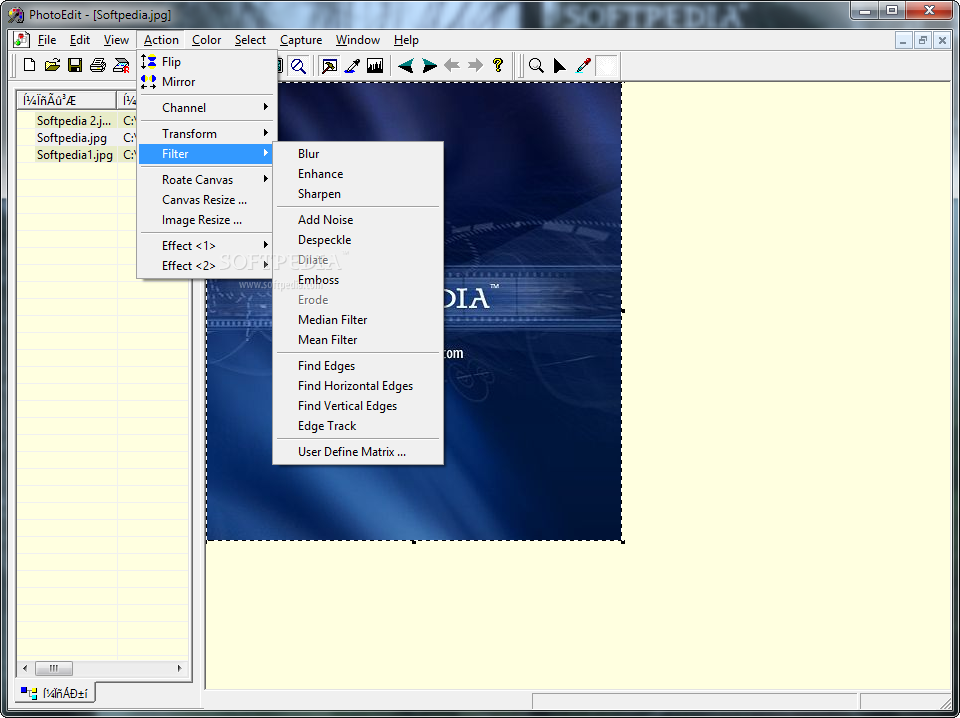Choose Emboss filter

[358, 280]
